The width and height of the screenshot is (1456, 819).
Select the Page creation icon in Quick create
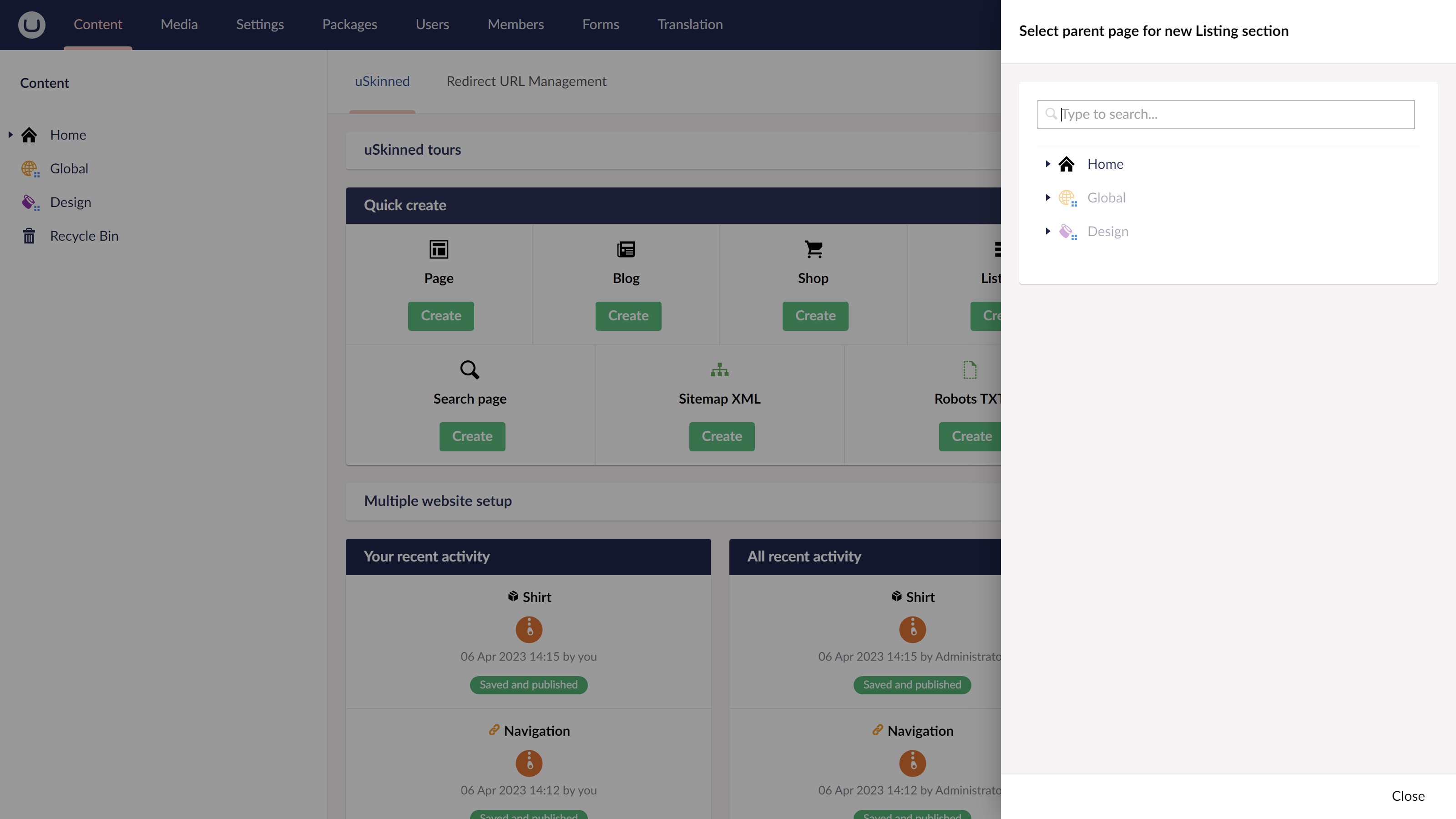tap(439, 249)
